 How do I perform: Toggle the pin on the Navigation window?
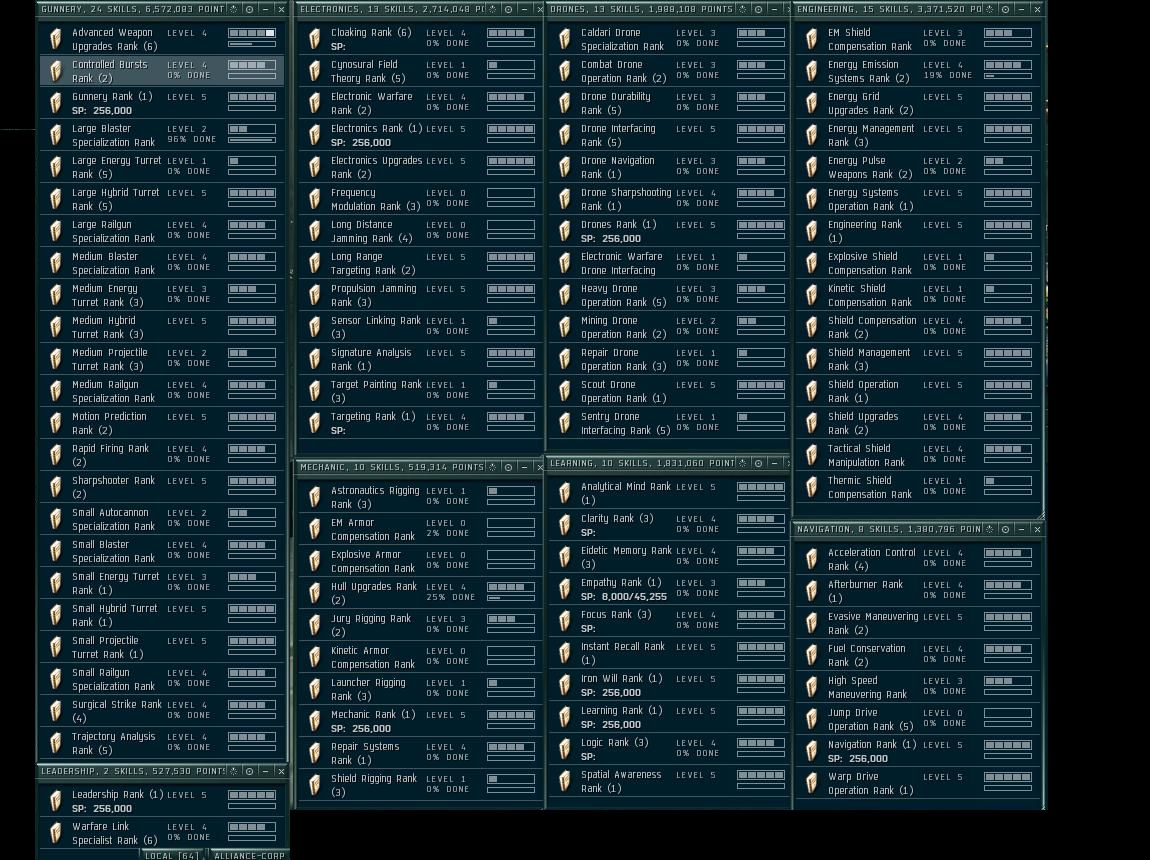tap(1006, 529)
